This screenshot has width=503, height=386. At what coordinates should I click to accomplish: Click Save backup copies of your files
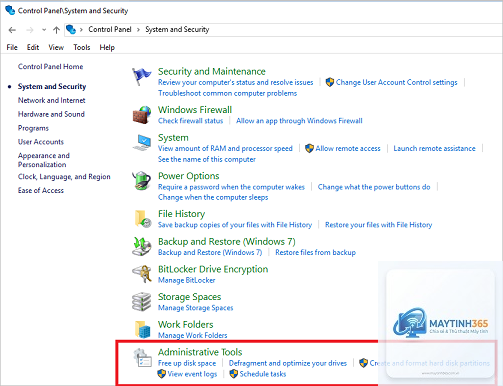point(235,225)
